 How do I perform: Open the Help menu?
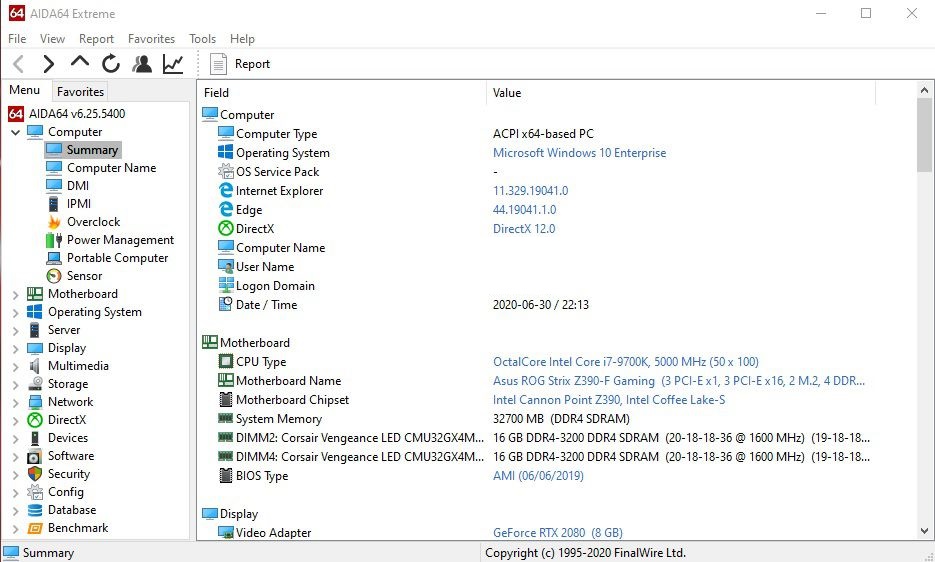click(242, 39)
